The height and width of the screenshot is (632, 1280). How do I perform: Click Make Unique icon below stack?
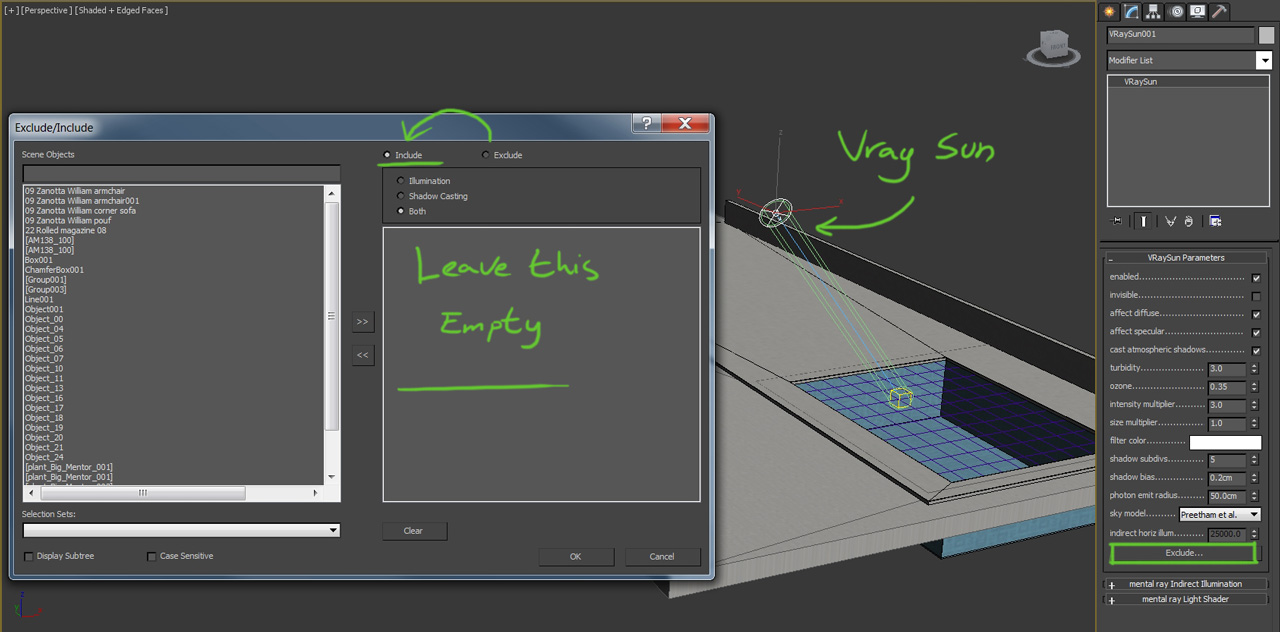(1170, 221)
